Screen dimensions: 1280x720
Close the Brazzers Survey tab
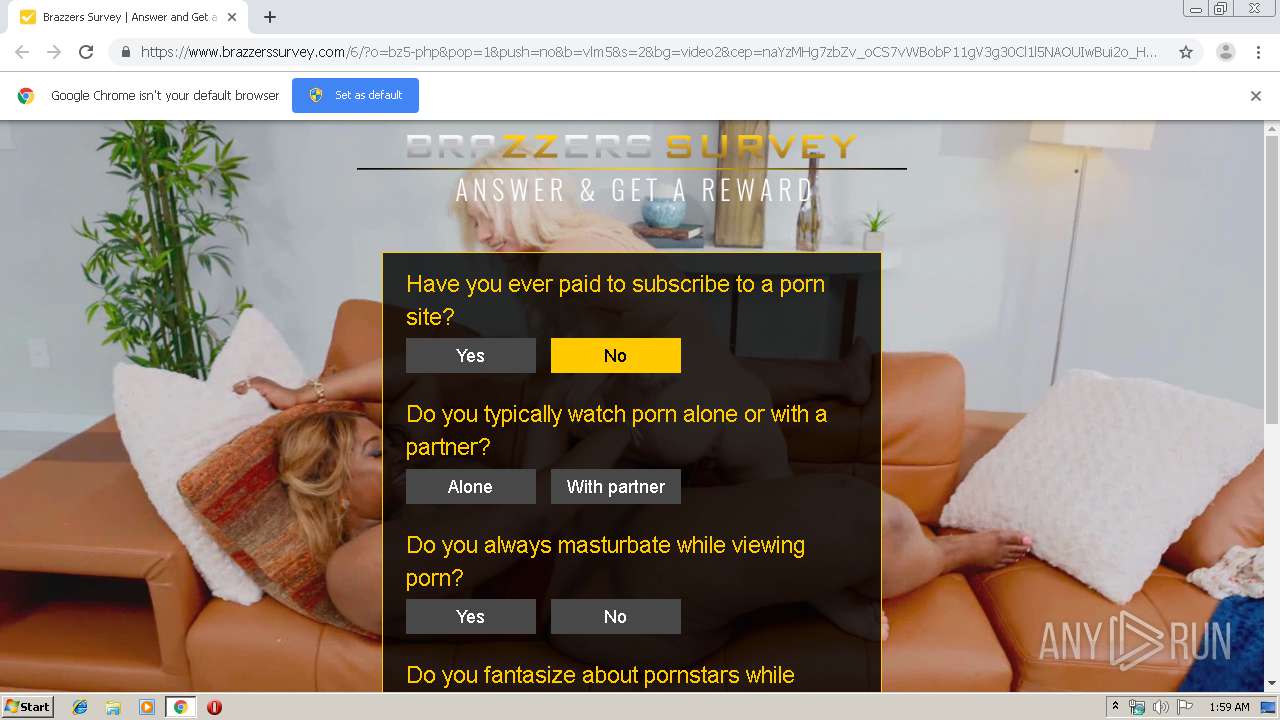click(x=232, y=17)
